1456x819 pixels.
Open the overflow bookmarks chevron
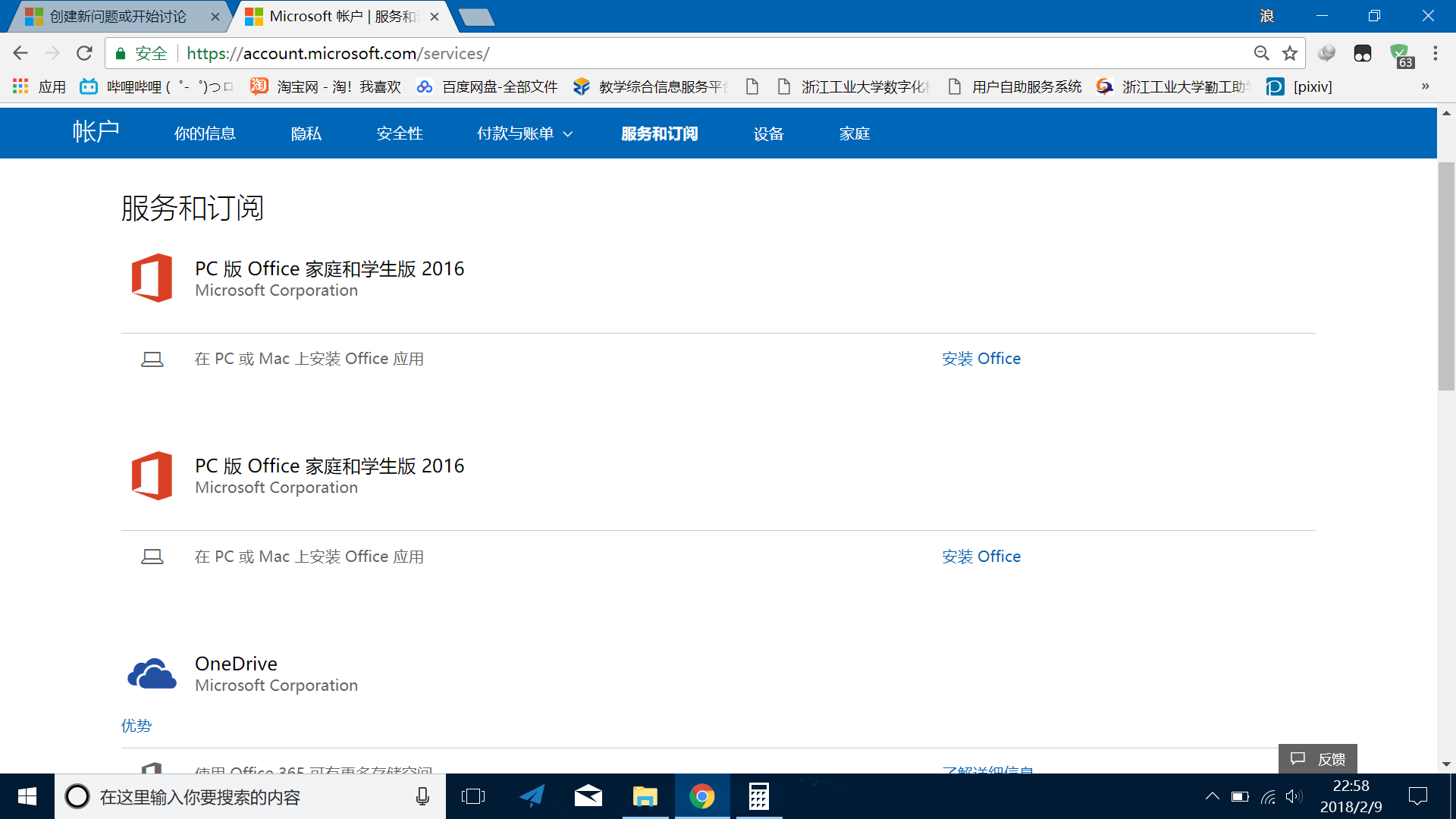pos(1426,86)
